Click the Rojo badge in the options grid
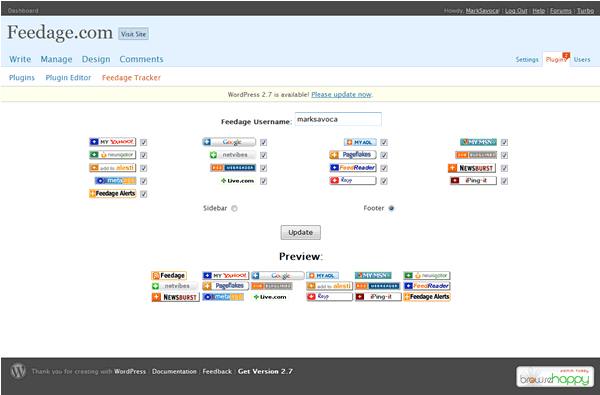Image resolution: width=600 pixels, height=395 pixels. [x=353, y=180]
